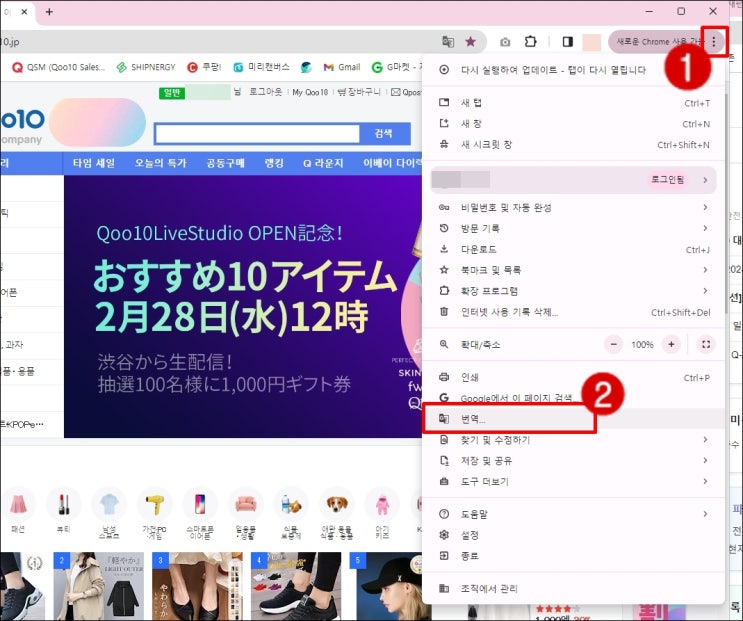The width and height of the screenshot is (743, 621).
Task: Open the G마켓 bookmark
Action: point(396,67)
